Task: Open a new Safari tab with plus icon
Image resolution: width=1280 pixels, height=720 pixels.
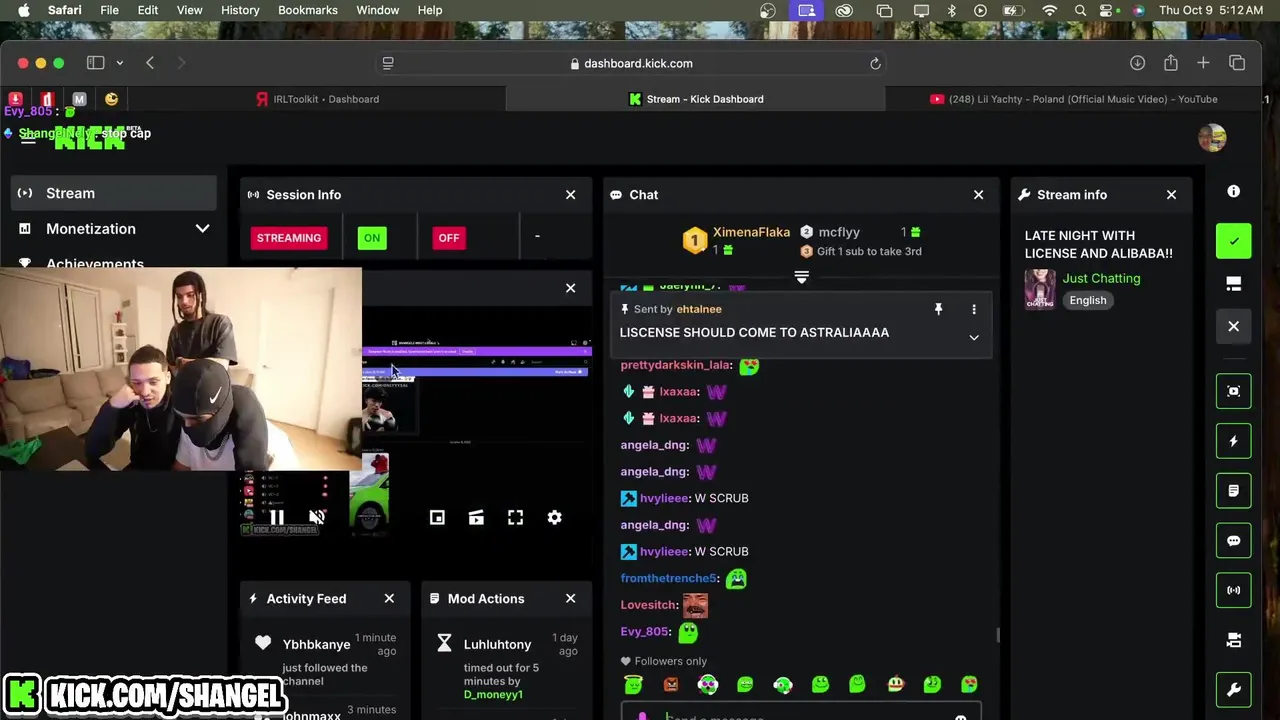Action: 1203,63
